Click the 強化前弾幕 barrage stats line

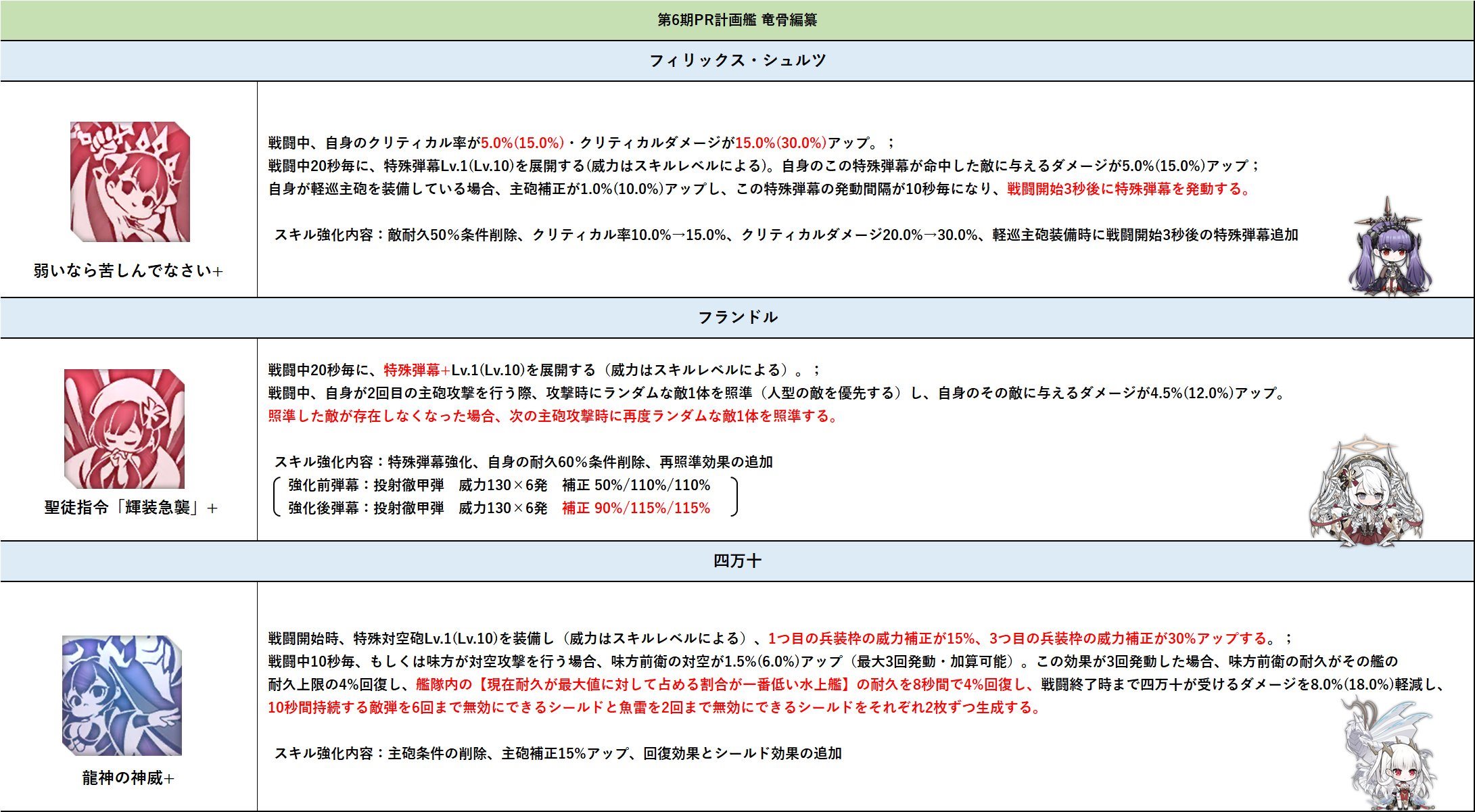(499, 485)
